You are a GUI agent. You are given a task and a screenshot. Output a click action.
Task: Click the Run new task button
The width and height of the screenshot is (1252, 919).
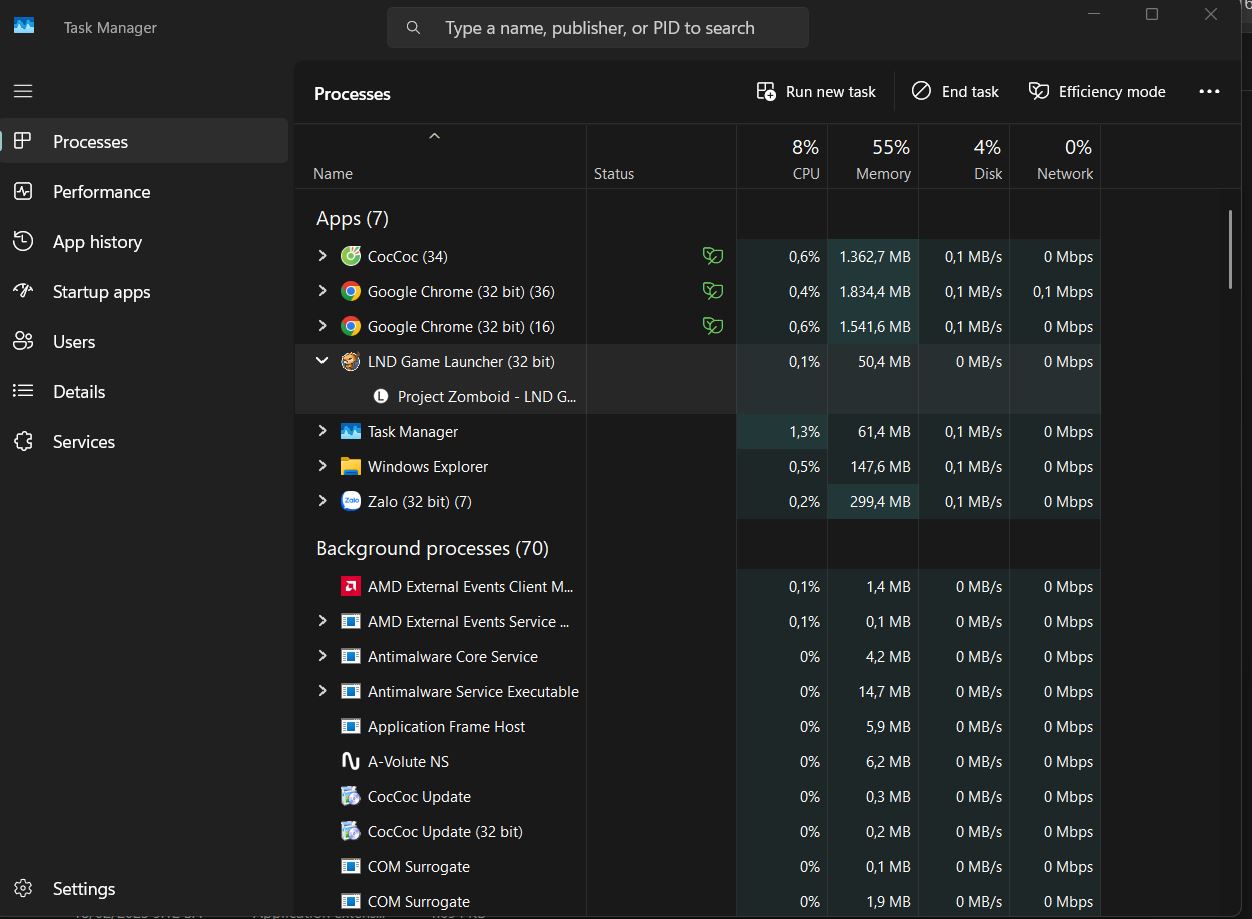point(816,92)
